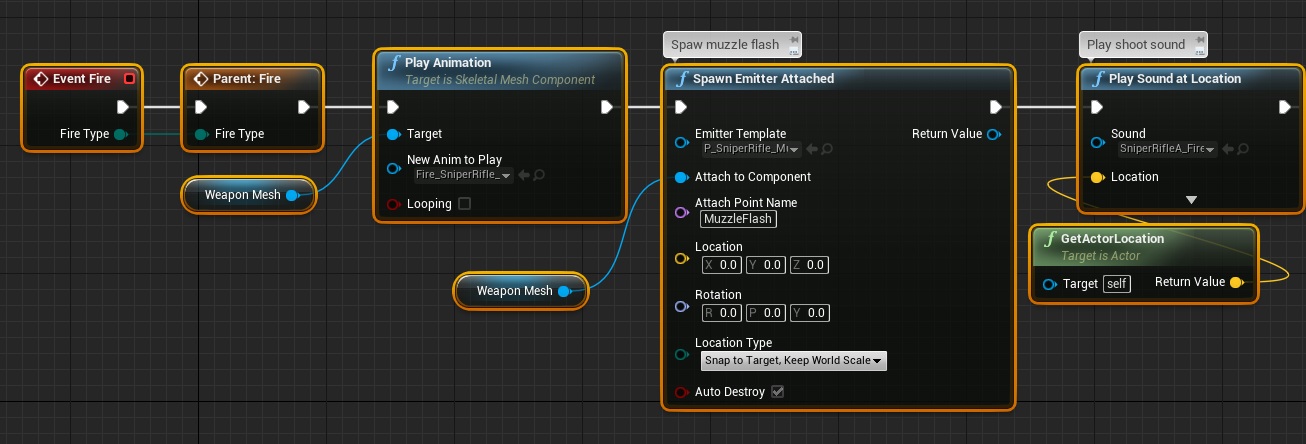Click the Event Fire delegate output pin
Screen dimensions: 1306x444
coord(129,78)
